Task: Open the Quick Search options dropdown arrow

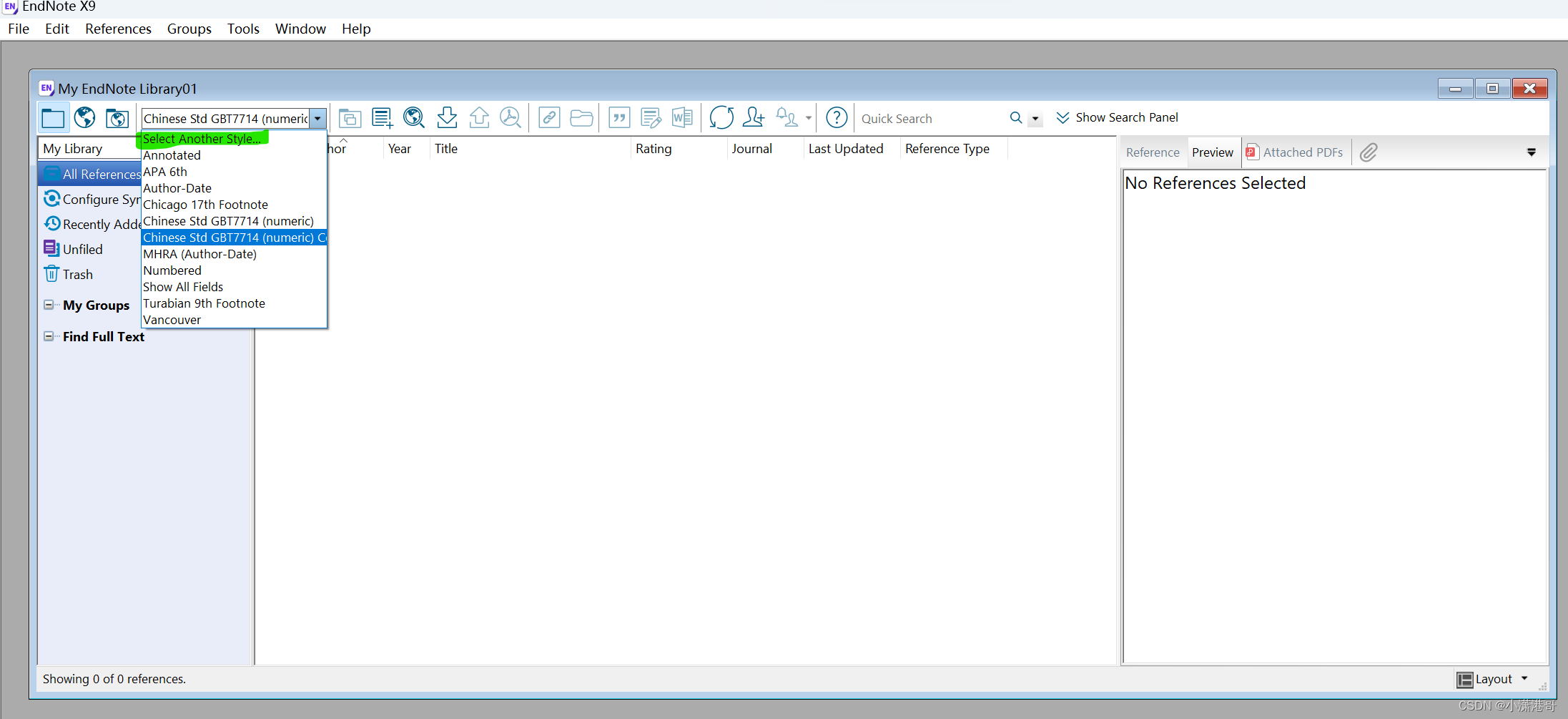Action: point(1035,119)
